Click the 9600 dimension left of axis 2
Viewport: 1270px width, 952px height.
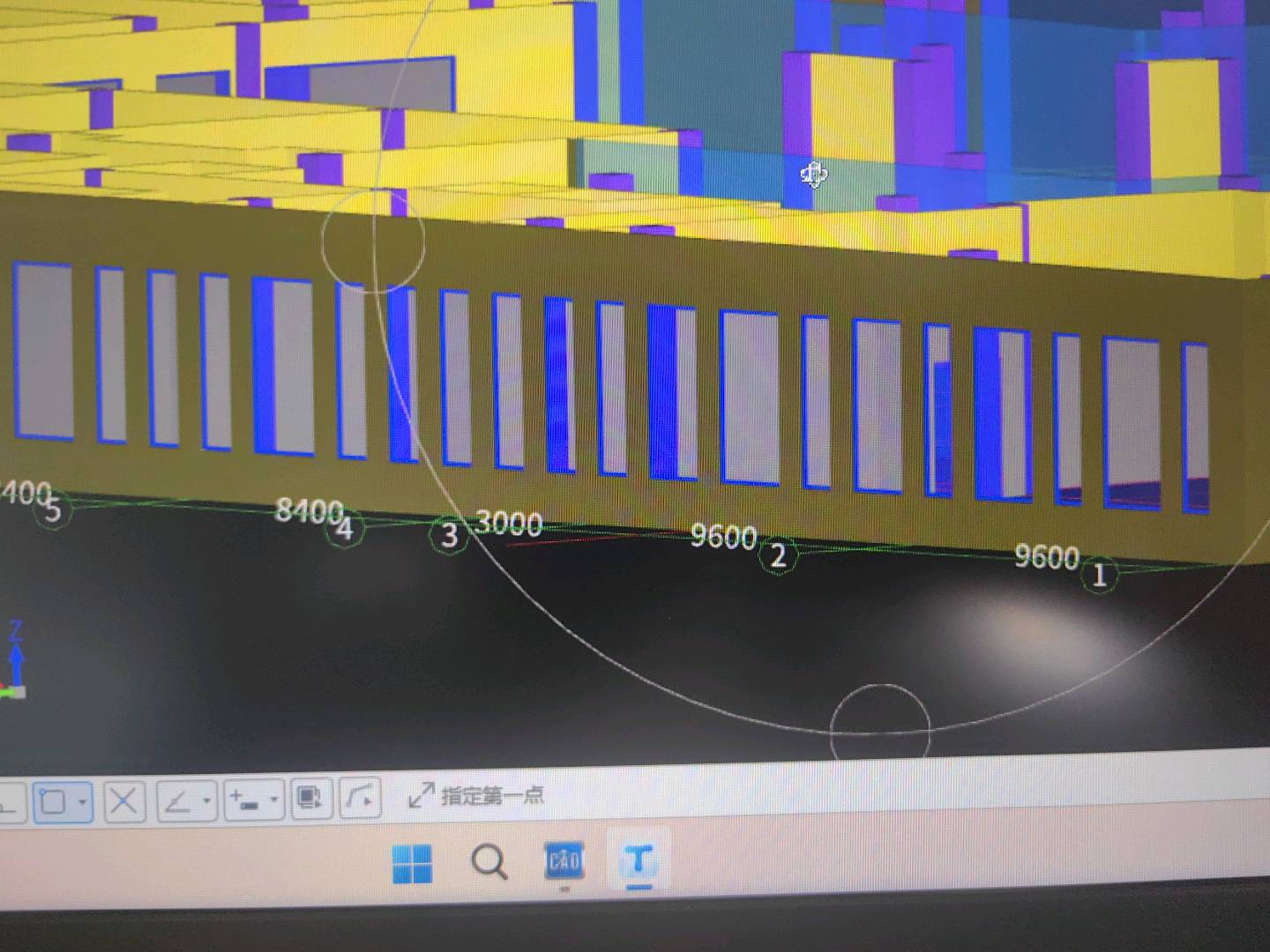click(723, 536)
